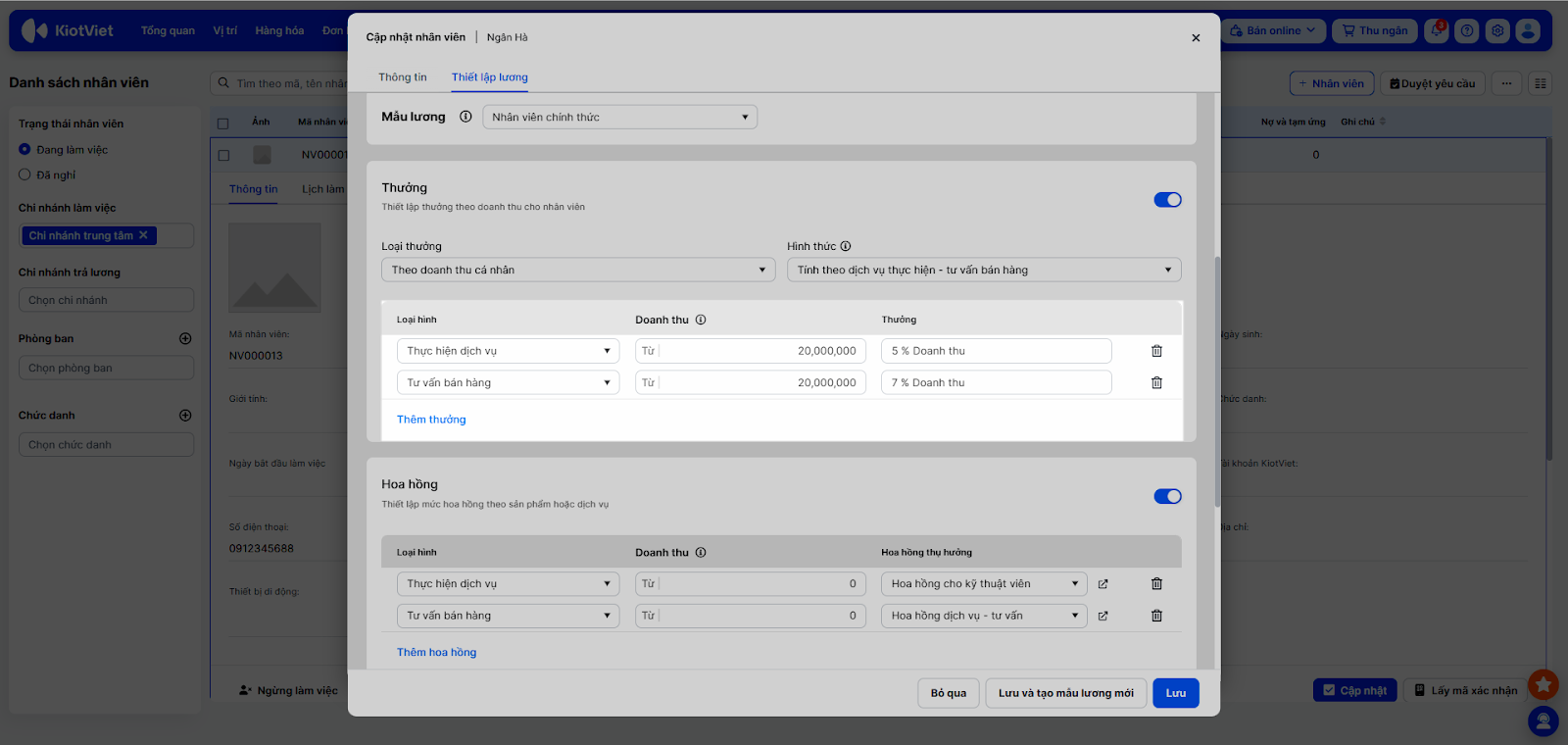Show info tooltip next to Hình thức
Viewport: 1568px width, 745px height.
(x=846, y=247)
